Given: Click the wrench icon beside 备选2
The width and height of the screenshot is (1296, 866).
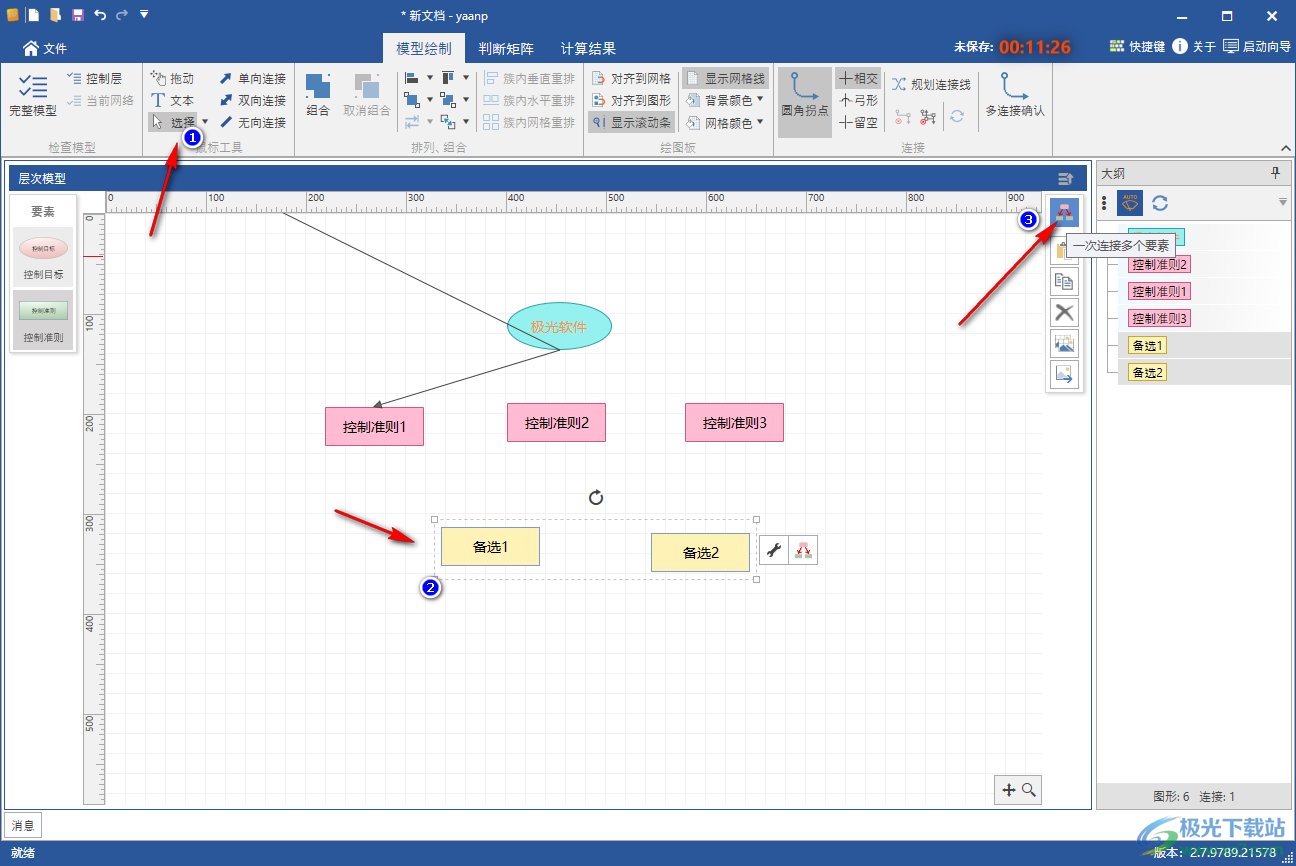Looking at the screenshot, I should (773, 550).
